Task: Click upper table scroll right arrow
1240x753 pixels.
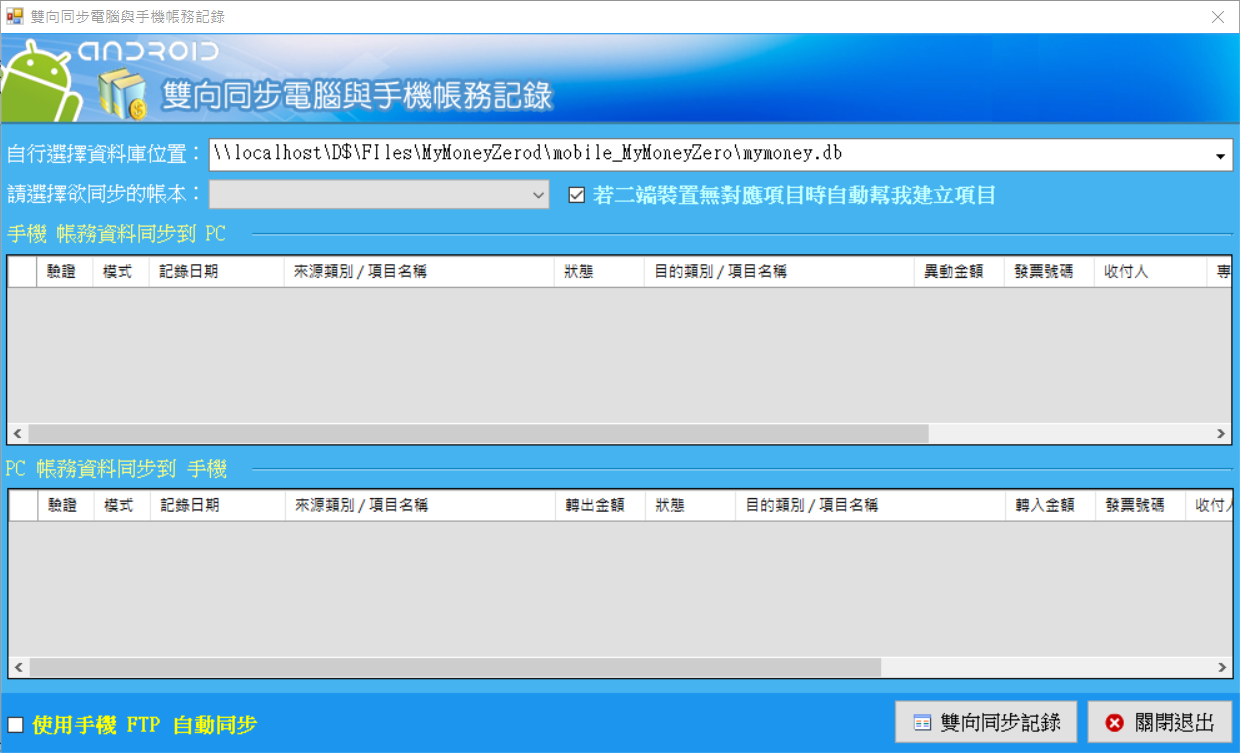Action: point(1221,434)
